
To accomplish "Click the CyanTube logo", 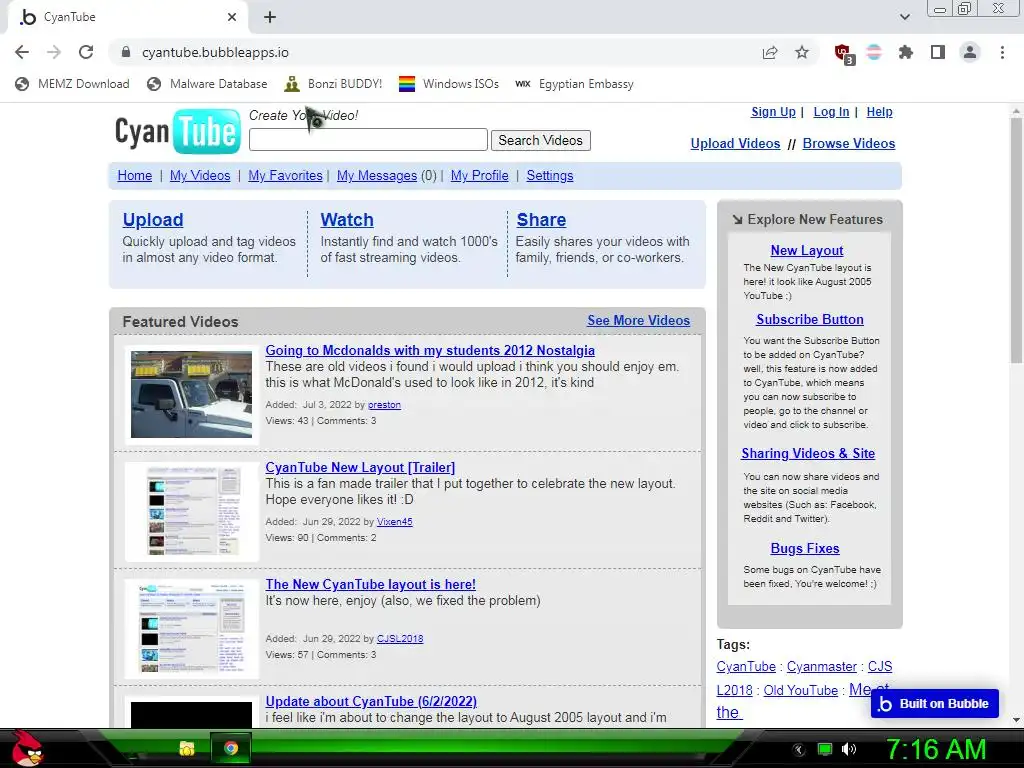I will (178, 131).
